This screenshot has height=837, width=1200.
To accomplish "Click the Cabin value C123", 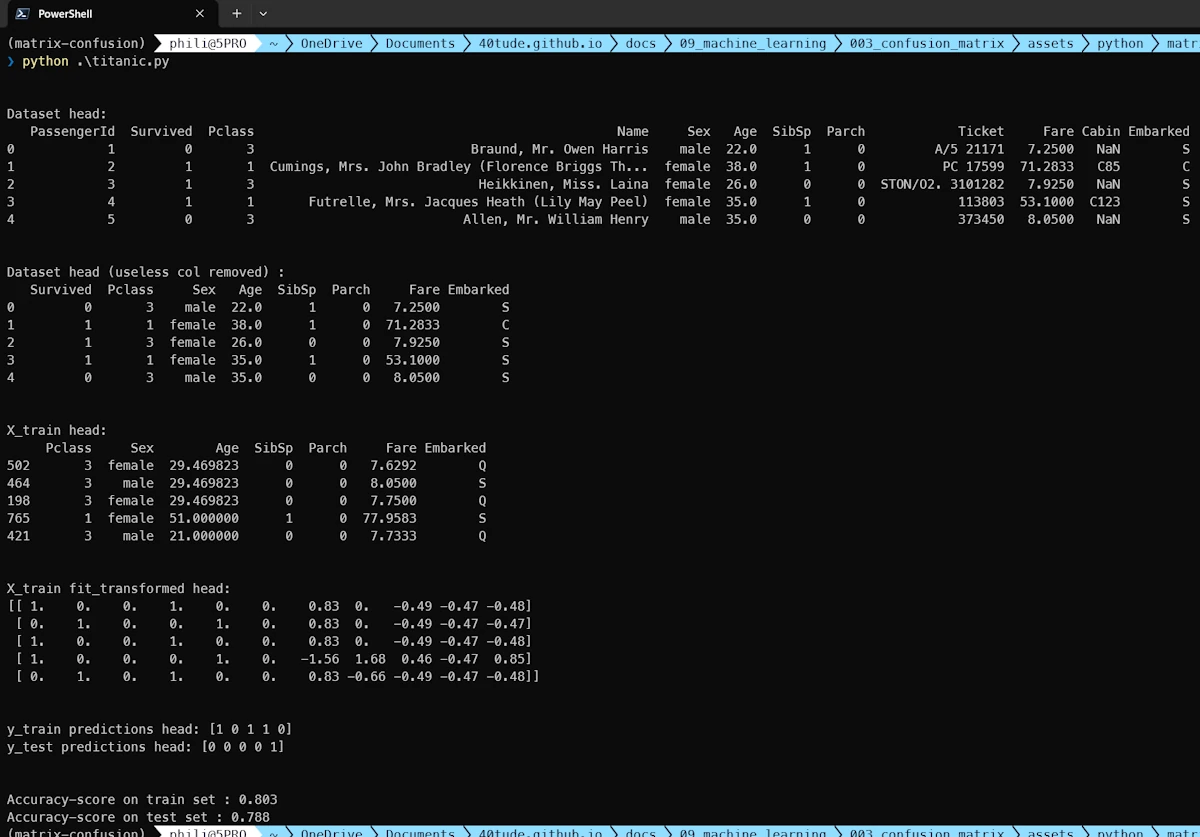I will coord(1104,202).
